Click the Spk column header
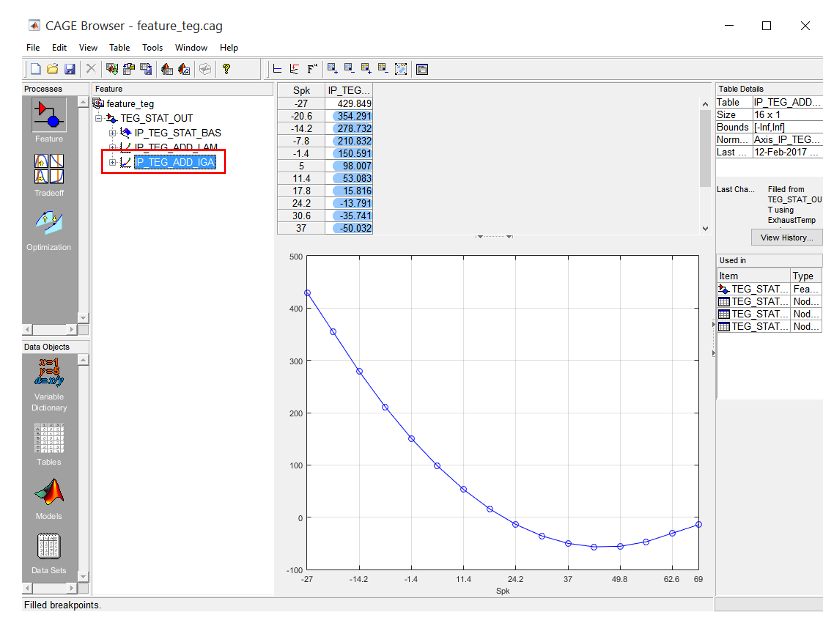The image size is (836, 624). pos(301,90)
